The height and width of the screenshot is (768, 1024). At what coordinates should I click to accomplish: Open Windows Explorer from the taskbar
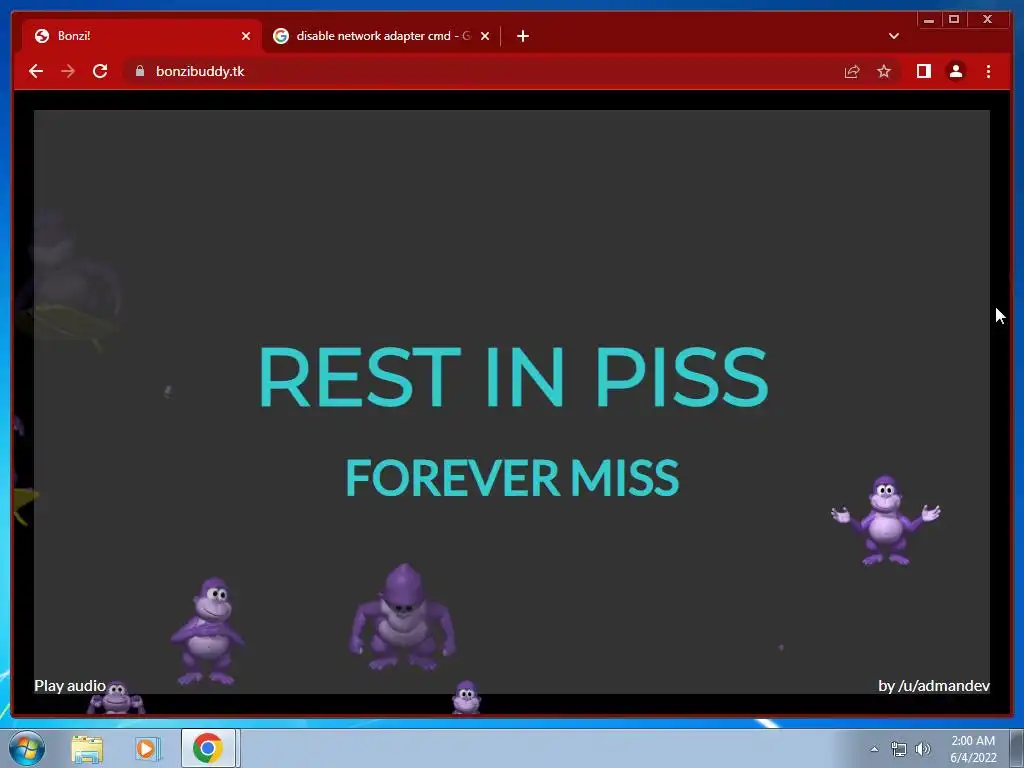tap(87, 748)
